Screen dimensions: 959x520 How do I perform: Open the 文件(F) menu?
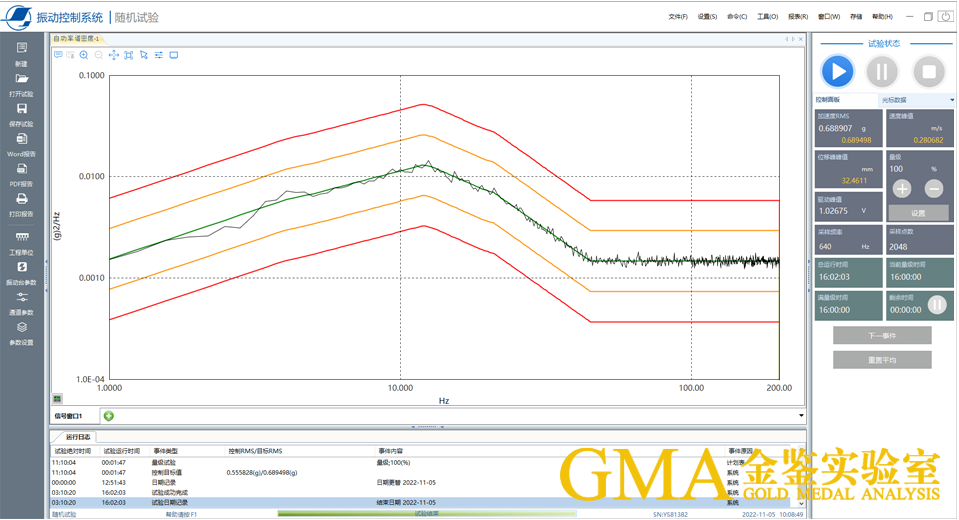677,17
